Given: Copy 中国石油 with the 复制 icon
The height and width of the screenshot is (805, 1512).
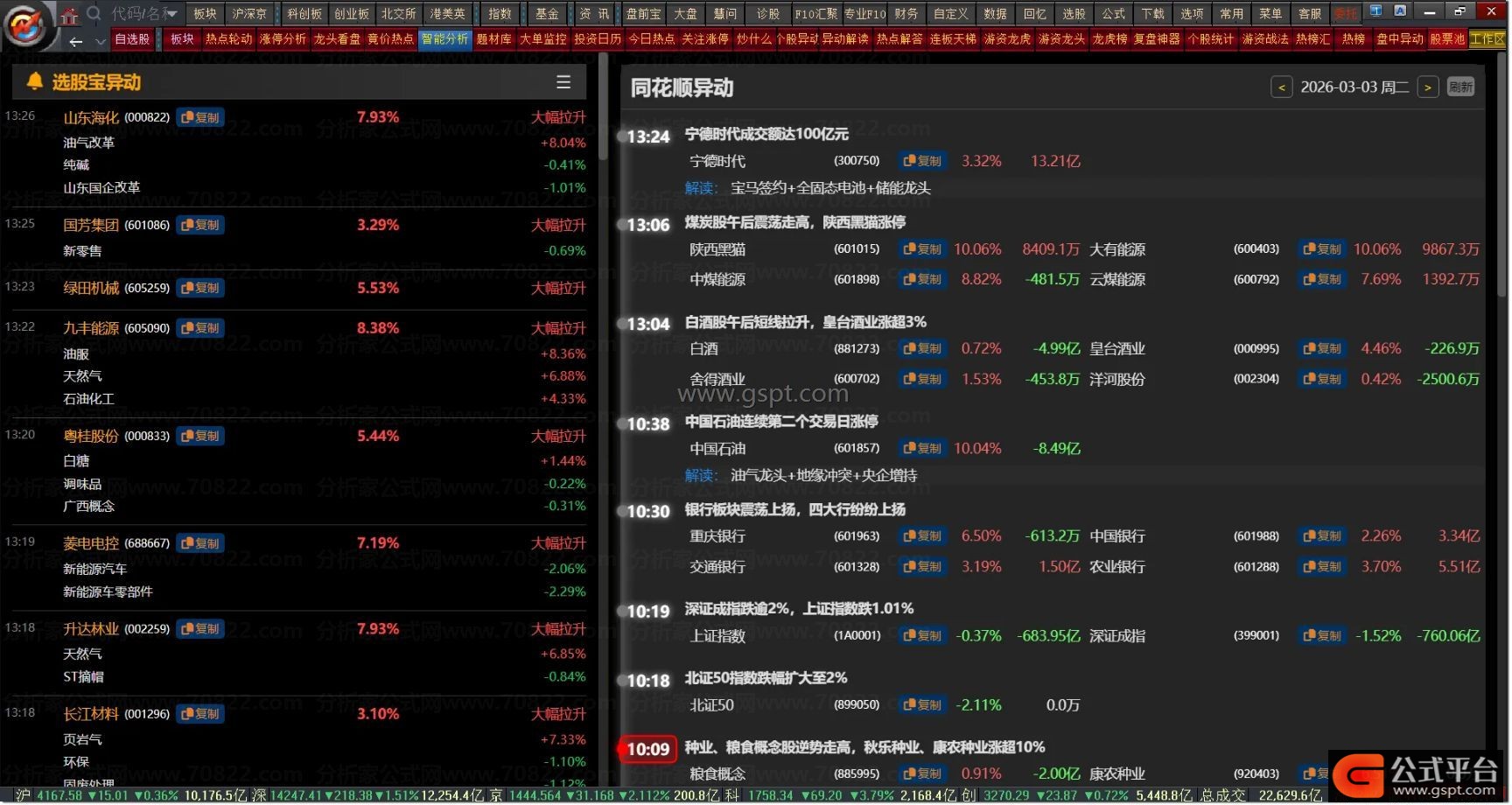Looking at the screenshot, I should (922, 448).
